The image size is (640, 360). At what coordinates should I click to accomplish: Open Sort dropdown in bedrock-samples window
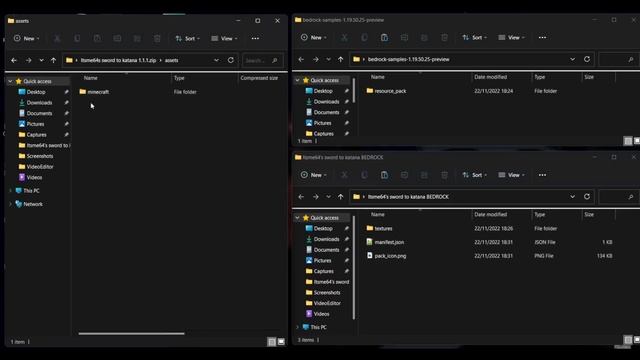(x=474, y=38)
